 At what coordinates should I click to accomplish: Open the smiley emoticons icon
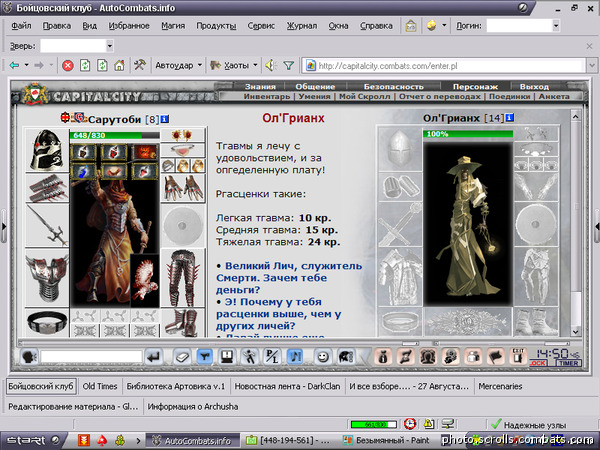pyautogui.click(x=323, y=357)
